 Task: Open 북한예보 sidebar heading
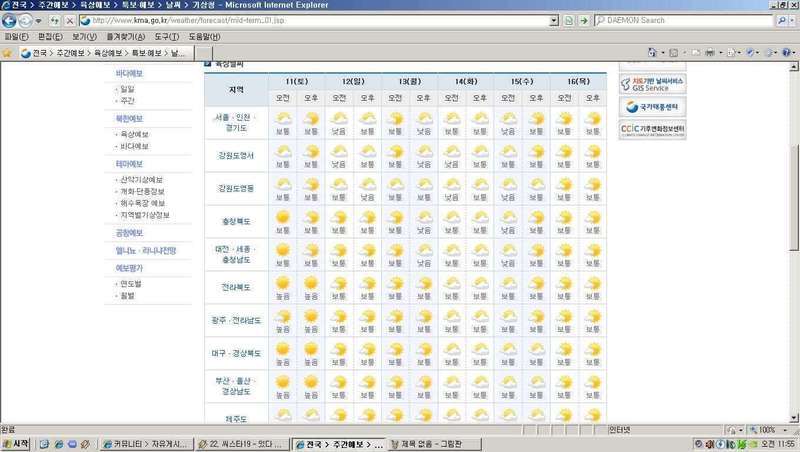click(129, 118)
